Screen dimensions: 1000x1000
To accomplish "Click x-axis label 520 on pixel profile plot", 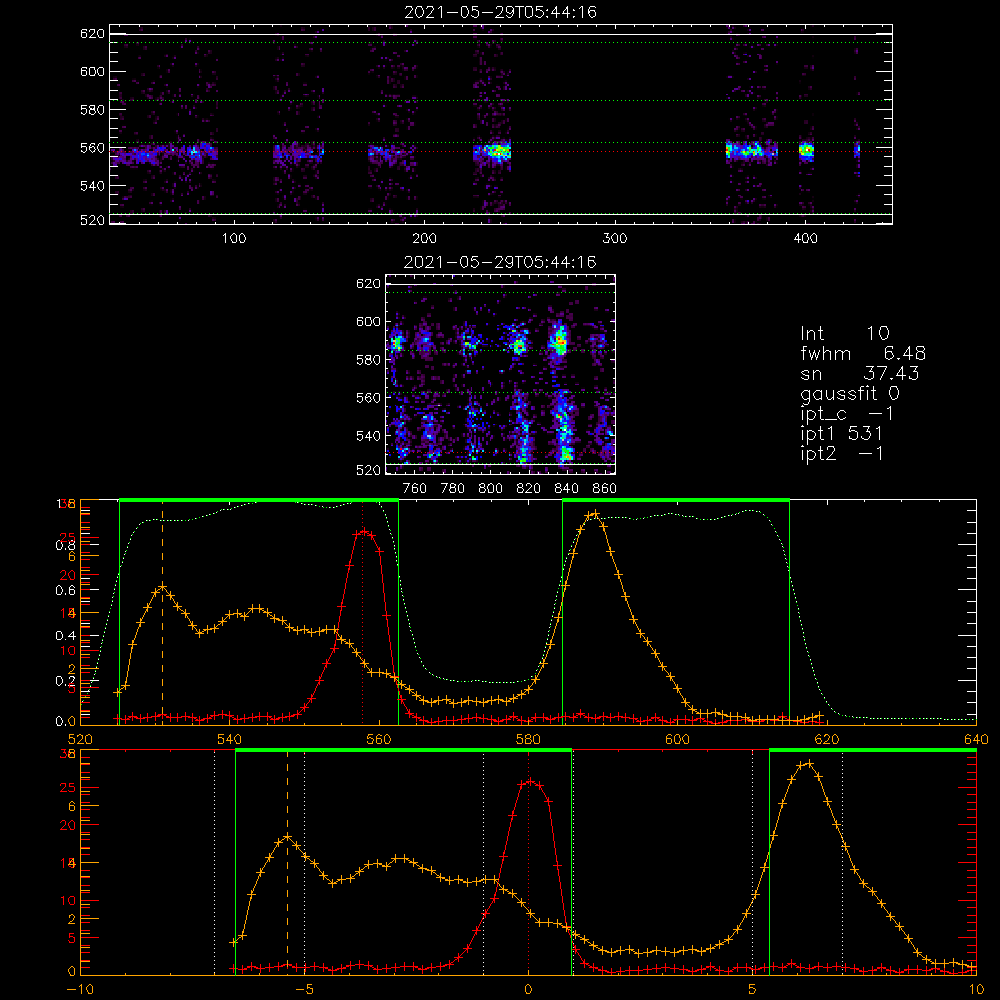I will [80, 740].
